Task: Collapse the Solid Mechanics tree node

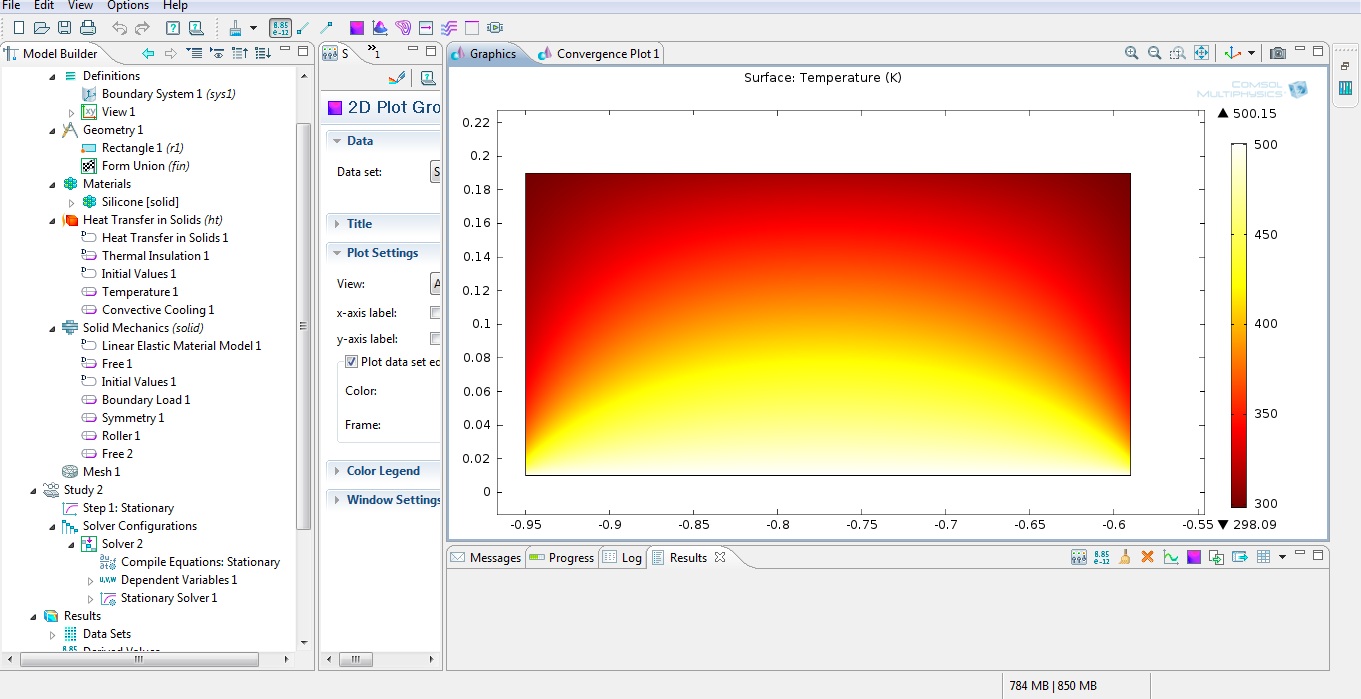Action: (53, 328)
